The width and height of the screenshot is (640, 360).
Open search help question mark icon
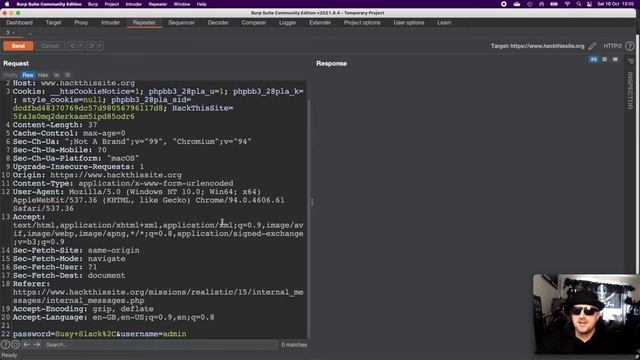(x=5, y=345)
